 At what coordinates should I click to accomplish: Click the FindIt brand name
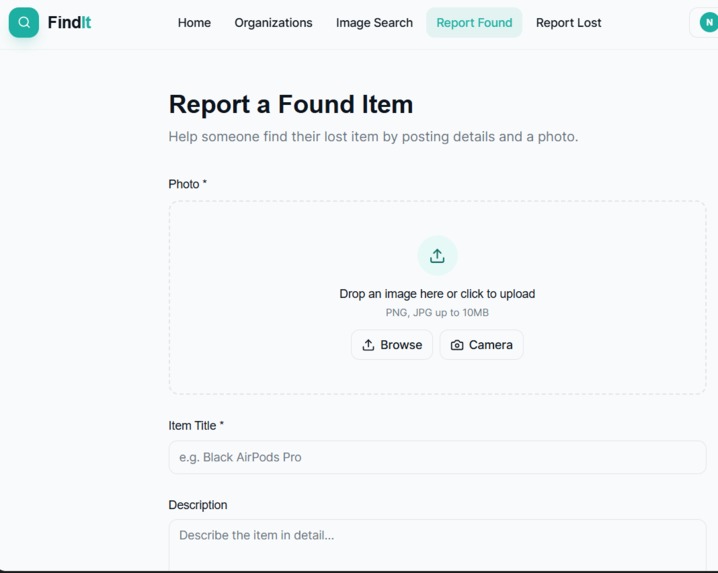pos(69,22)
